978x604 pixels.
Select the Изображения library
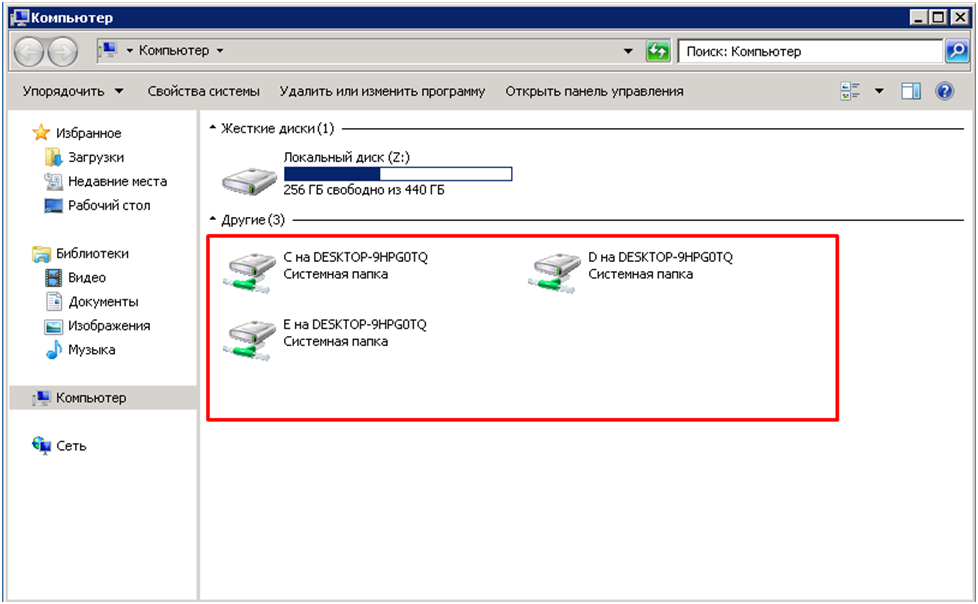pos(109,326)
